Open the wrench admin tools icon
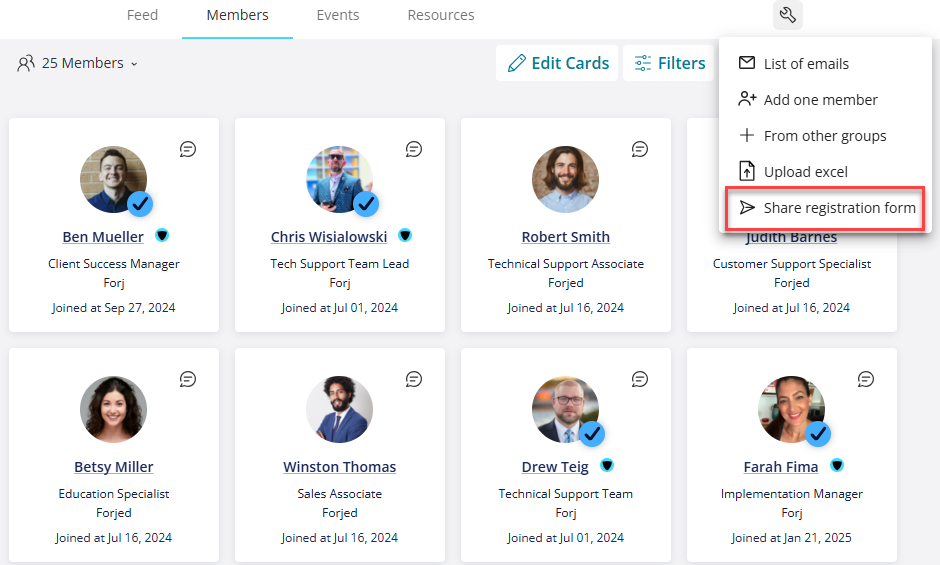The height and width of the screenshot is (565, 940). [787, 14]
